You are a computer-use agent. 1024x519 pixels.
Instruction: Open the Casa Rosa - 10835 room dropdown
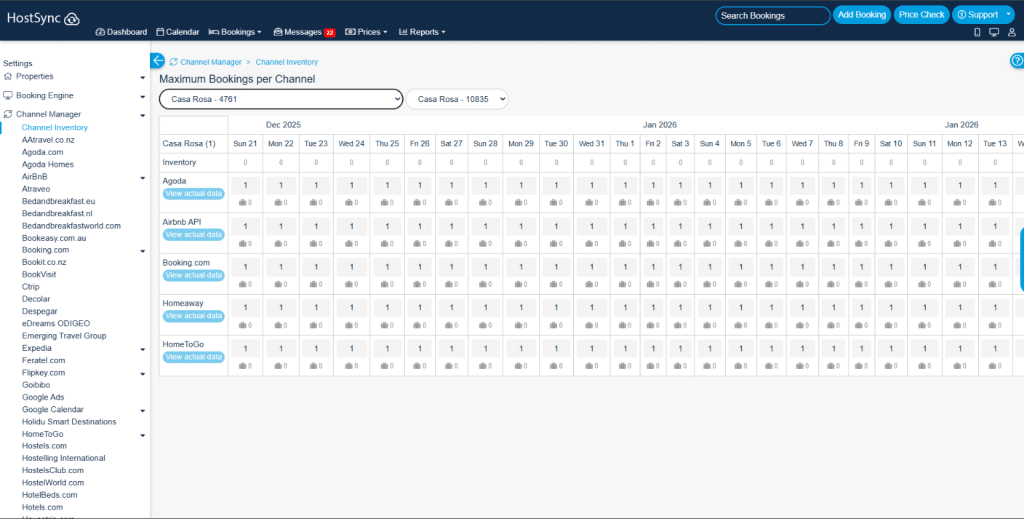point(457,99)
